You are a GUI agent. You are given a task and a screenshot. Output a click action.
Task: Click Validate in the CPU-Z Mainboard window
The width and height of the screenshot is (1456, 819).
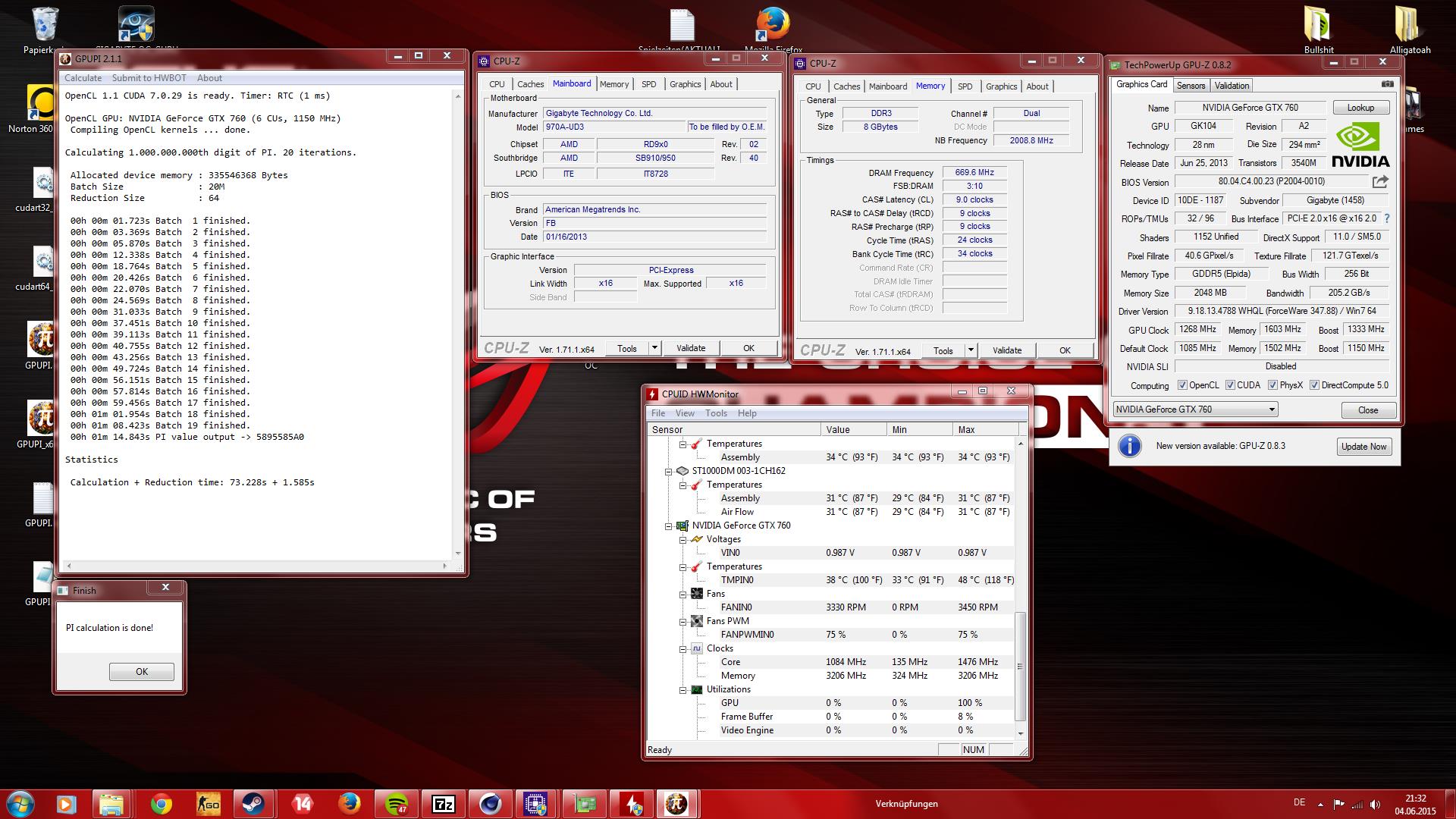coord(691,348)
